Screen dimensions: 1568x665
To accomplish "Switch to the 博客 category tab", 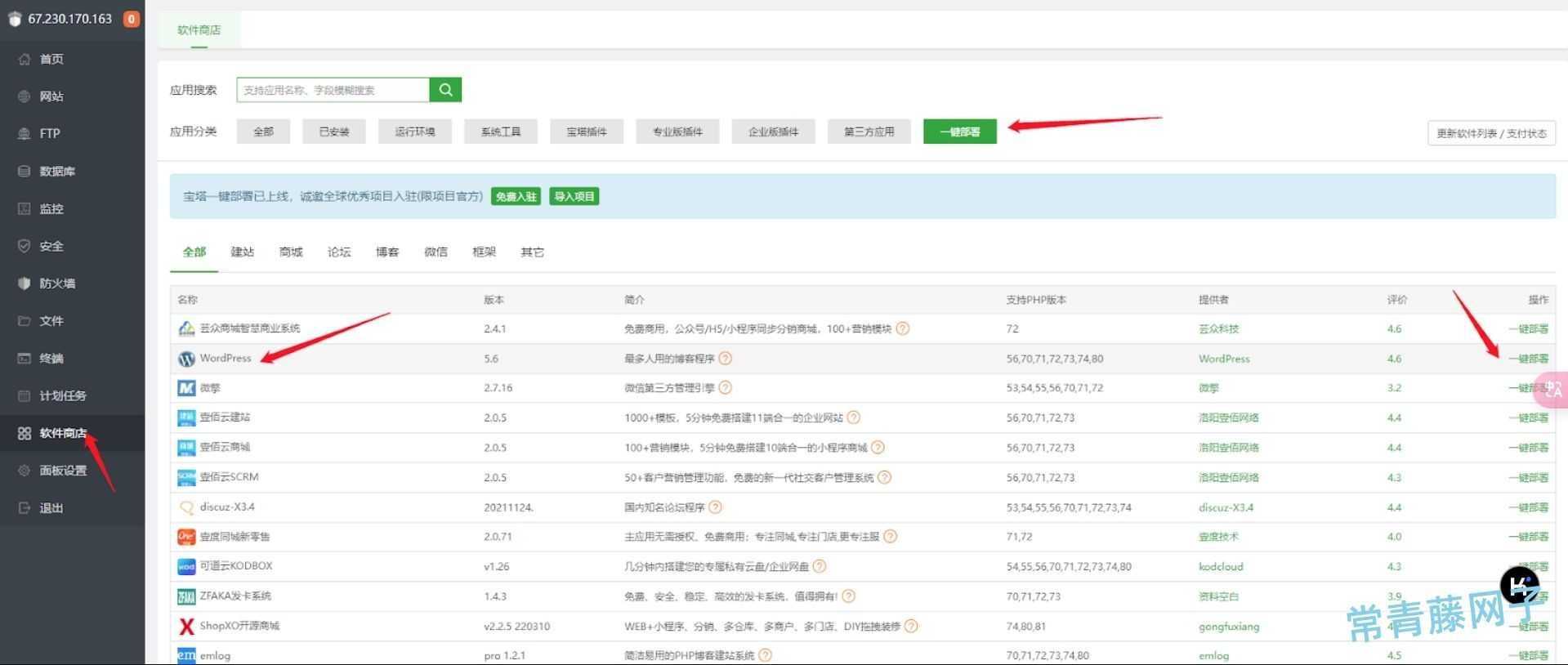I will [x=387, y=252].
